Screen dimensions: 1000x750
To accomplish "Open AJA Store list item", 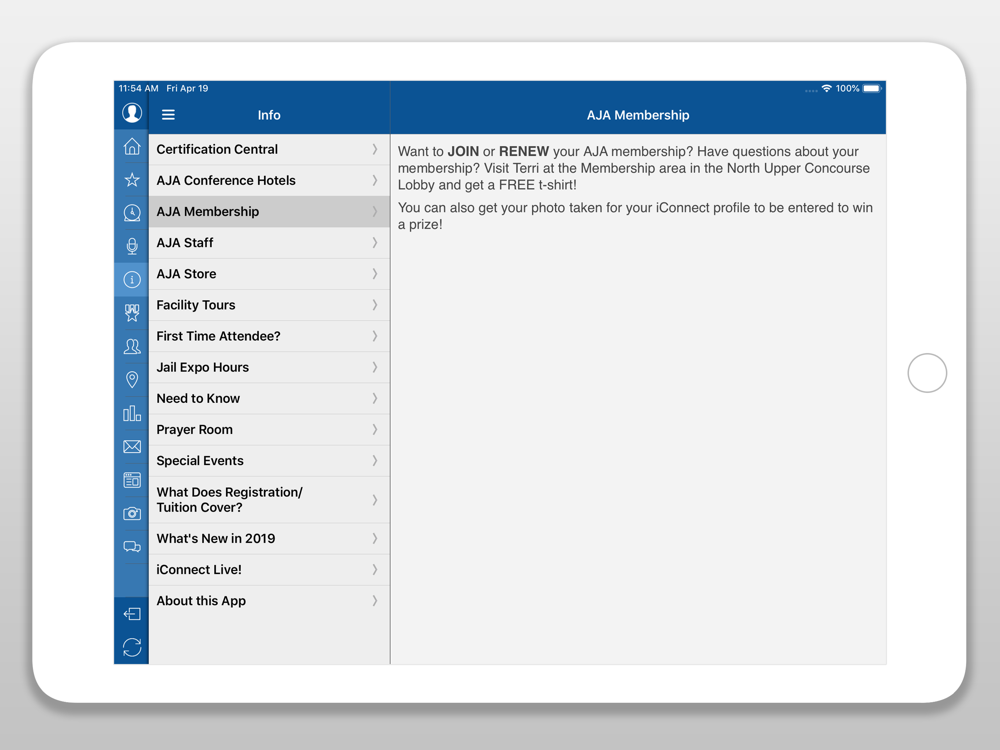I will [269, 274].
